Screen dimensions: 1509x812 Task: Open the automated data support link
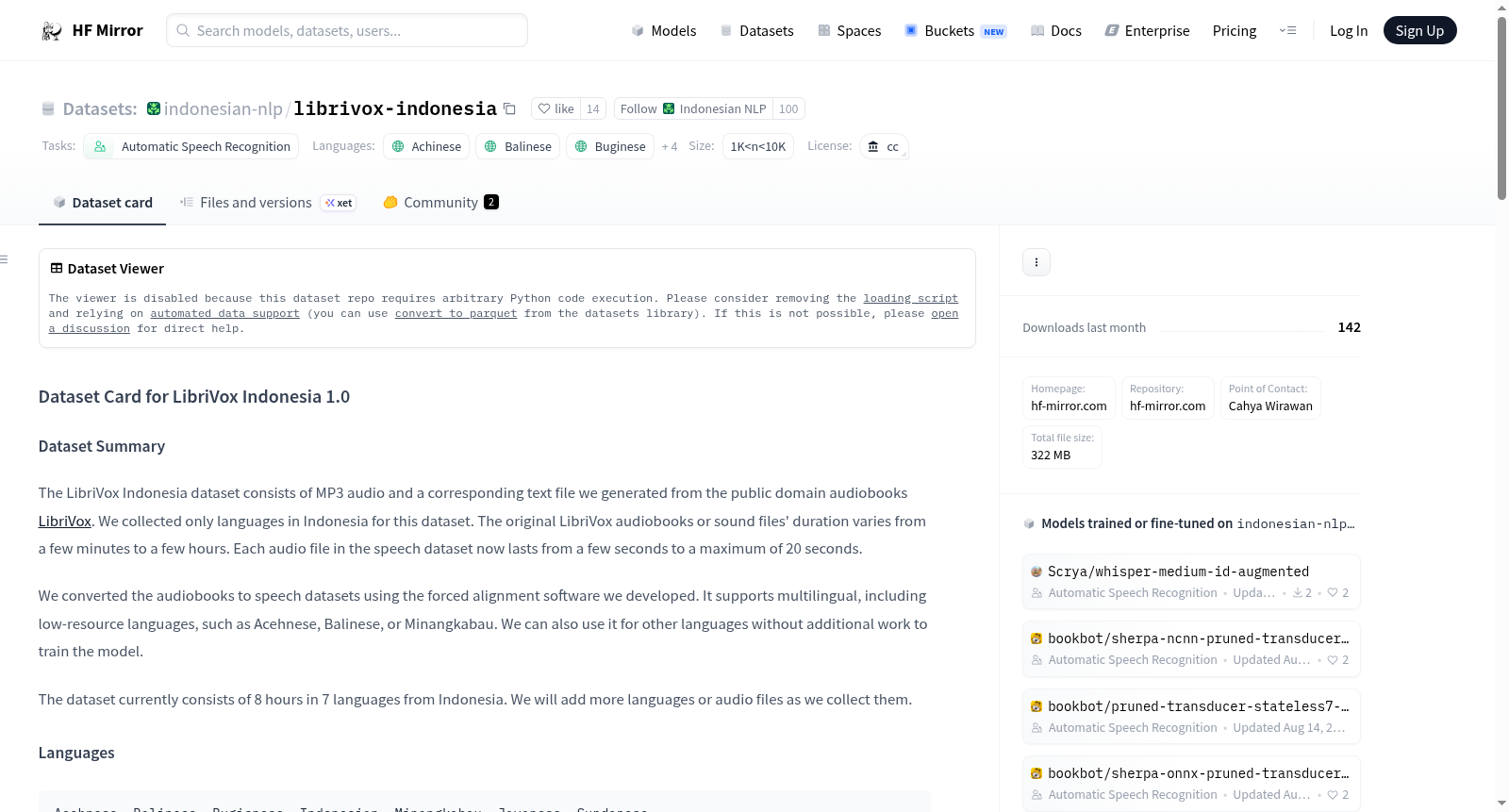tap(225, 313)
